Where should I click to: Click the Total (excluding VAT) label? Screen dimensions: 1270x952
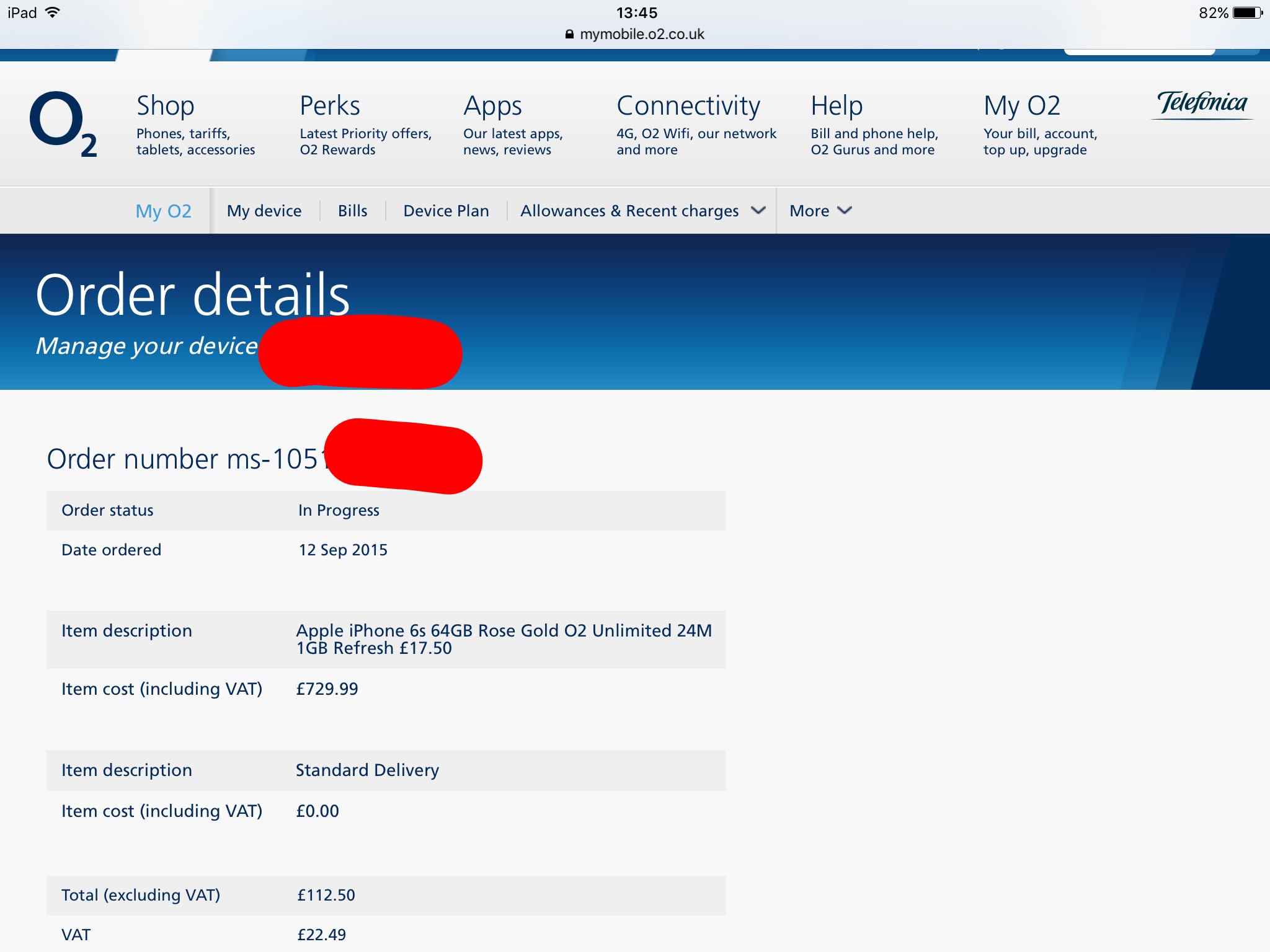[141, 895]
